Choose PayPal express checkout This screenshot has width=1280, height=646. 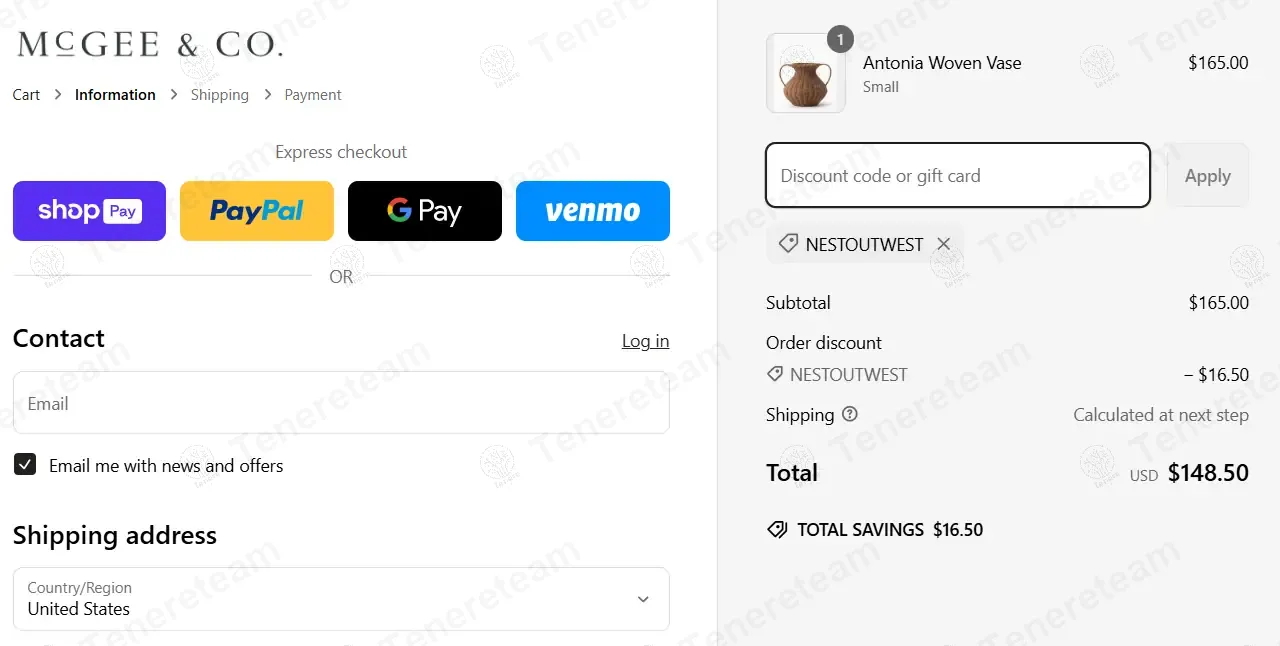coord(257,211)
